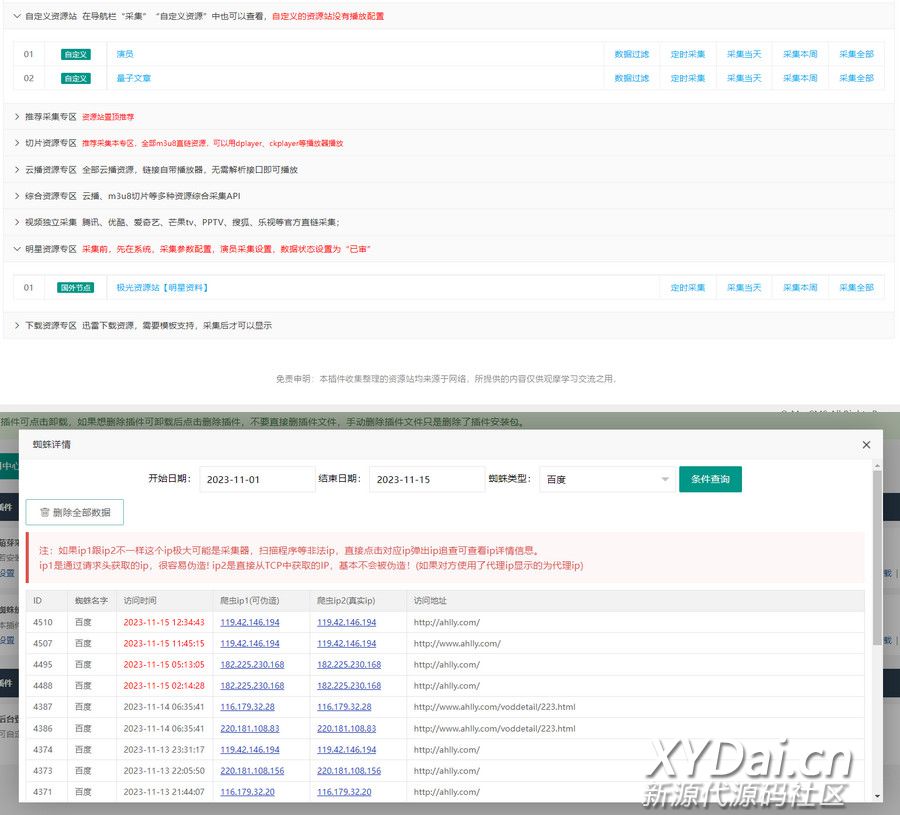
Task: Click 数据过滤 for 量子文章 row
Action: click(x=631, y=78)
